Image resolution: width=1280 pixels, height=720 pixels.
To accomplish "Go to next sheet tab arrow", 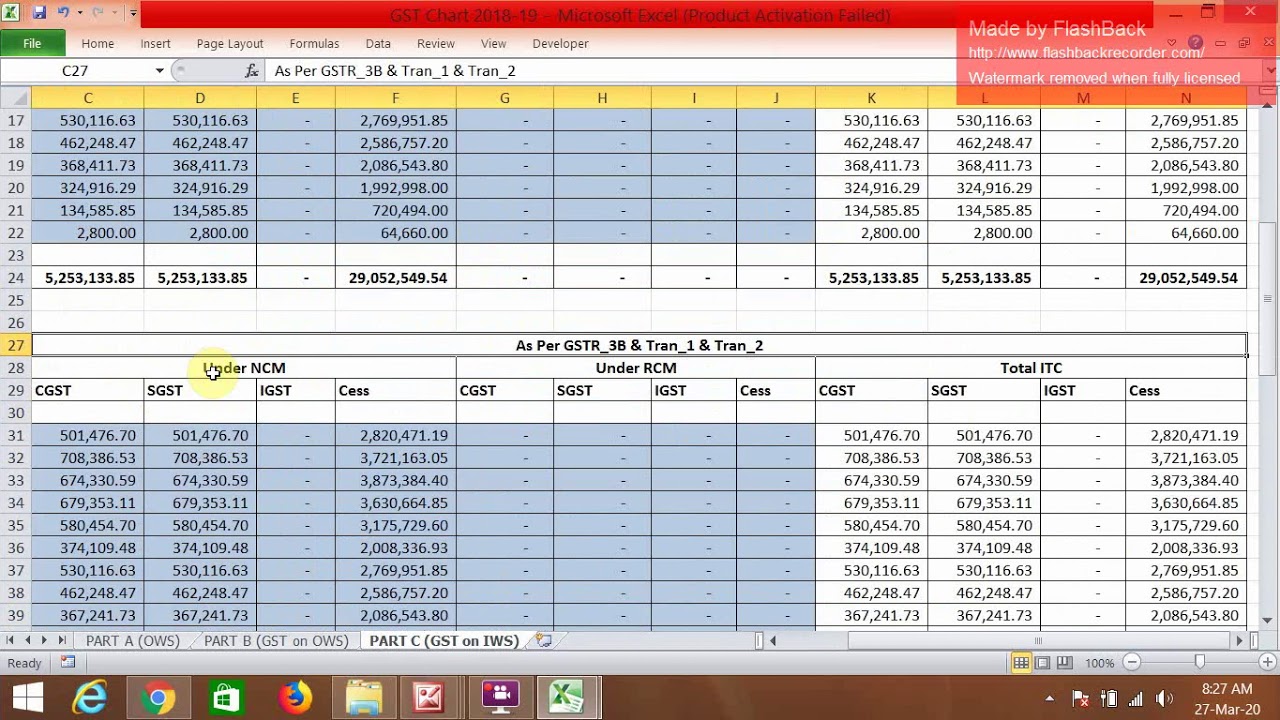I will pyautogui.click(x=45, y=640).
